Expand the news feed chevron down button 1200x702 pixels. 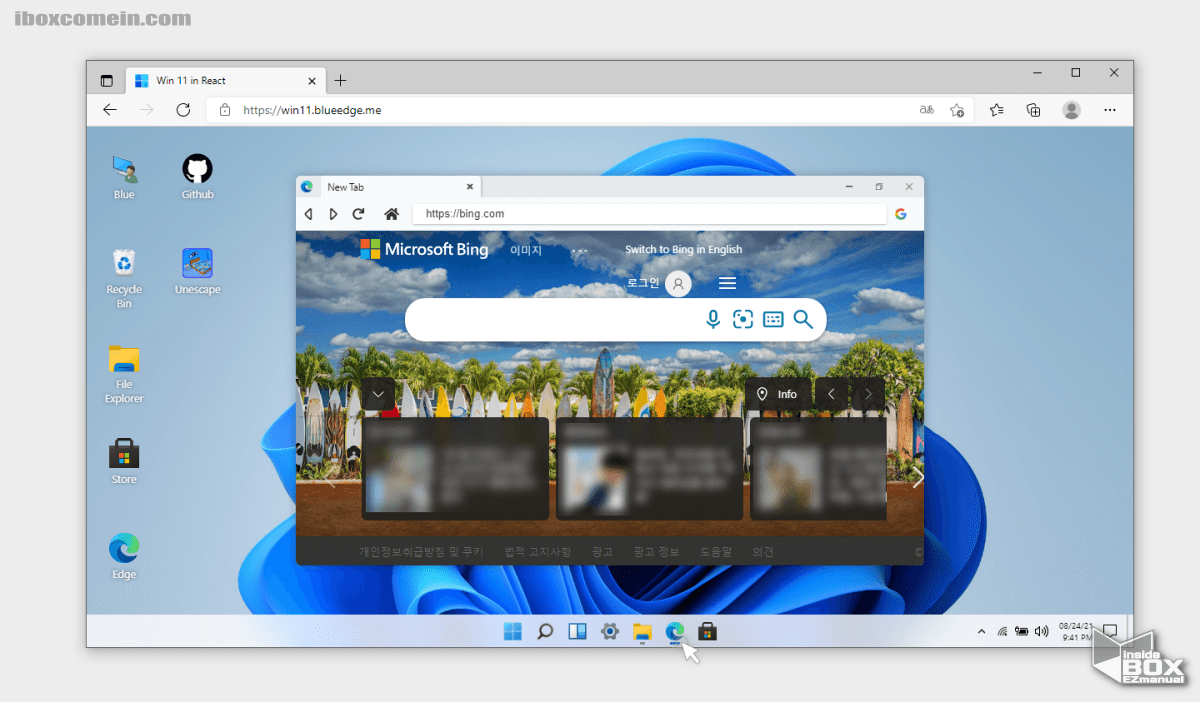point(378,394)
